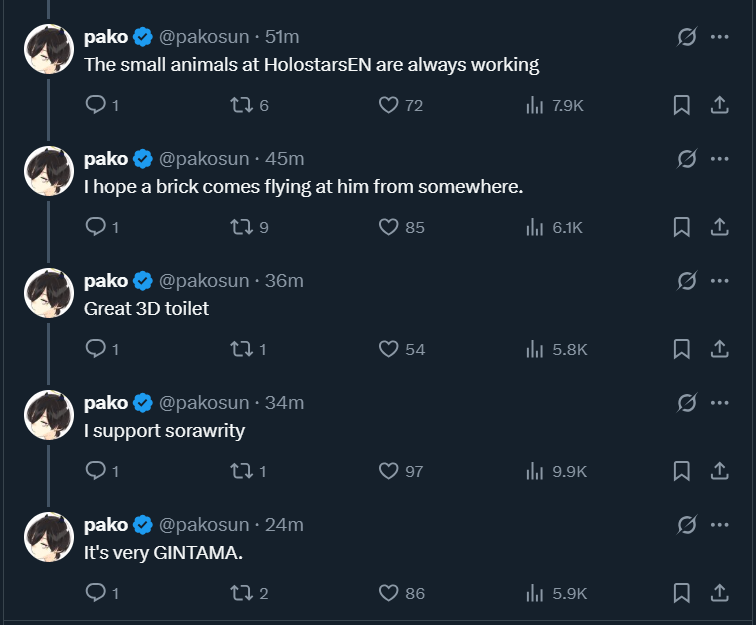The height and width of the screenshot is (625, 756).
Task: Reply to the 'Great 3D toilet' tweet
Action: [x=96, y=349]
